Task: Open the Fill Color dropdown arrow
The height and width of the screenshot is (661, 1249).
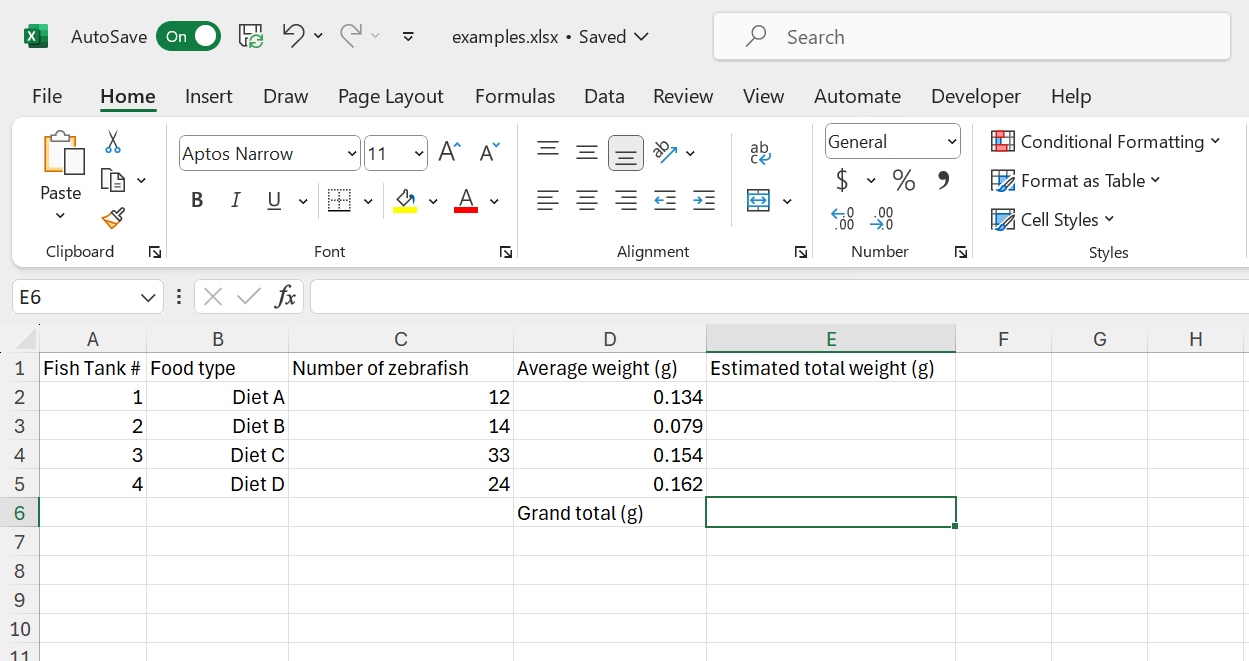Action: click(434, 200)
